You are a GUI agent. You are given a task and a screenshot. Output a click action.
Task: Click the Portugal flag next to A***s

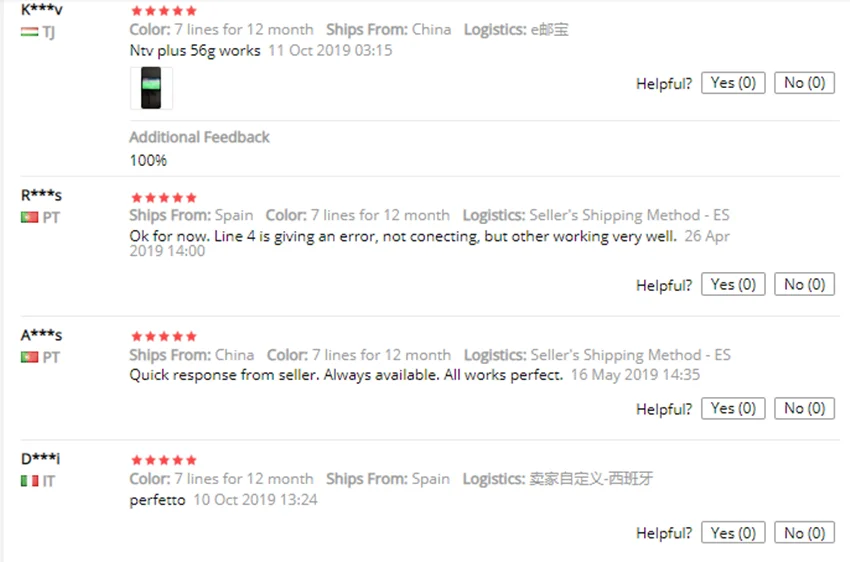[x=29, y=357]
